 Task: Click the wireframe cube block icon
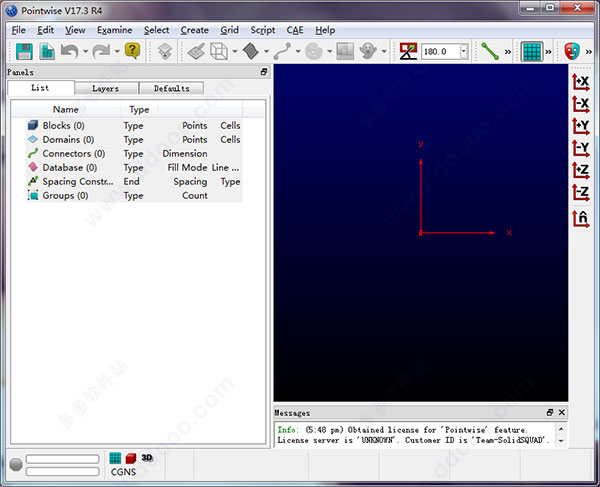tap(219, 51)
